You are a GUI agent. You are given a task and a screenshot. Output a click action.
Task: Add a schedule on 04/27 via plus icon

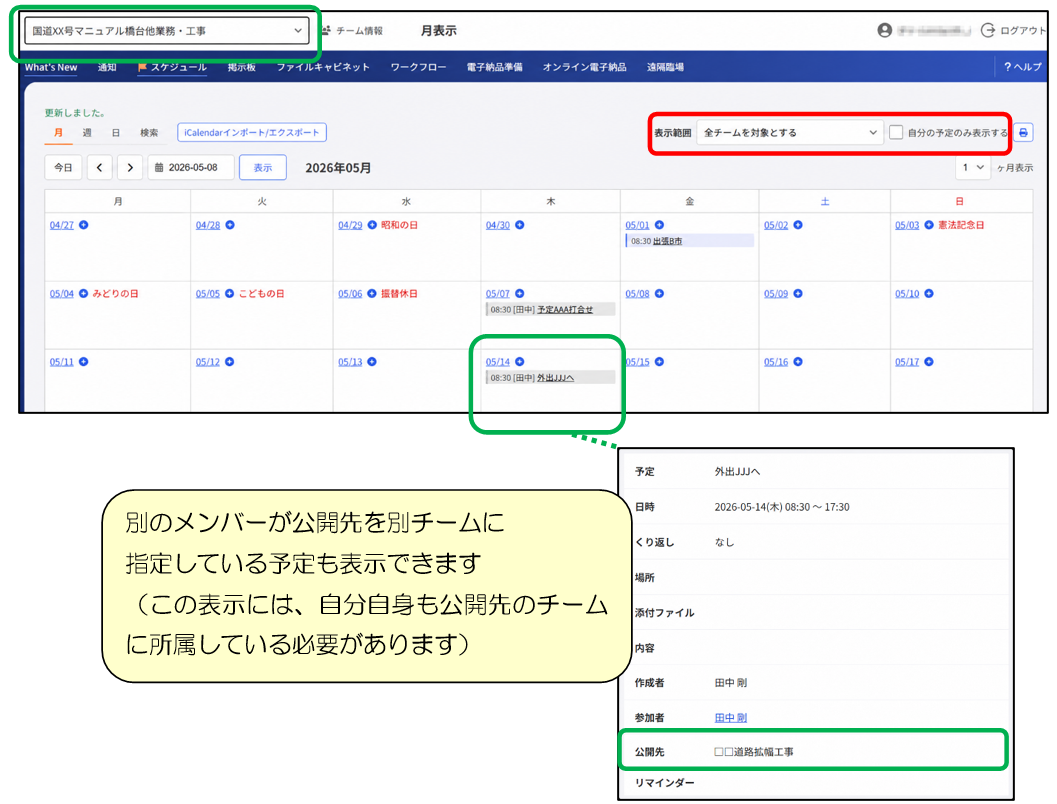(84, 225)
